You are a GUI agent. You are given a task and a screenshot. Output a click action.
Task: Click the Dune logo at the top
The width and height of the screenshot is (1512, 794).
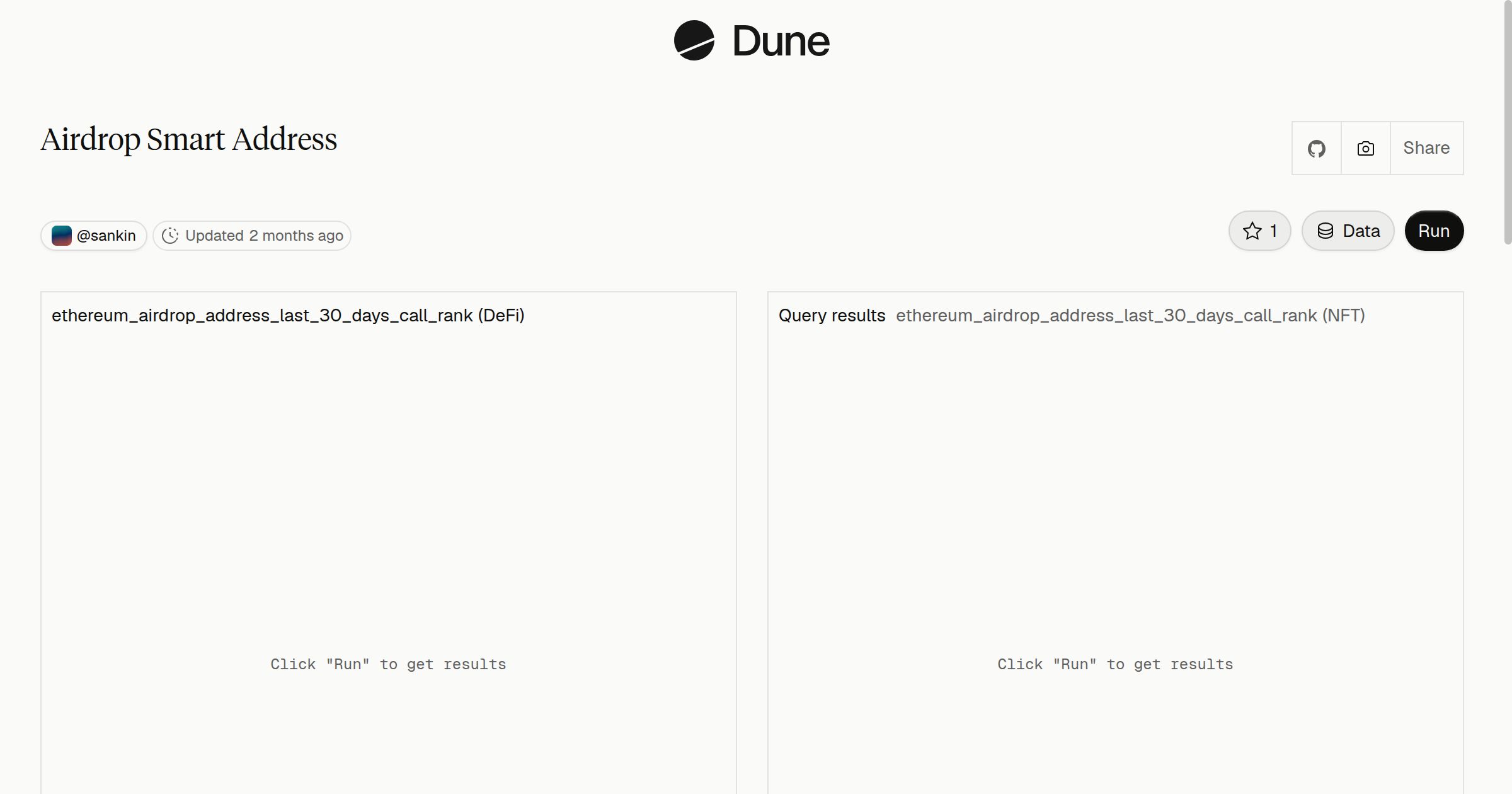coord(752,41)
